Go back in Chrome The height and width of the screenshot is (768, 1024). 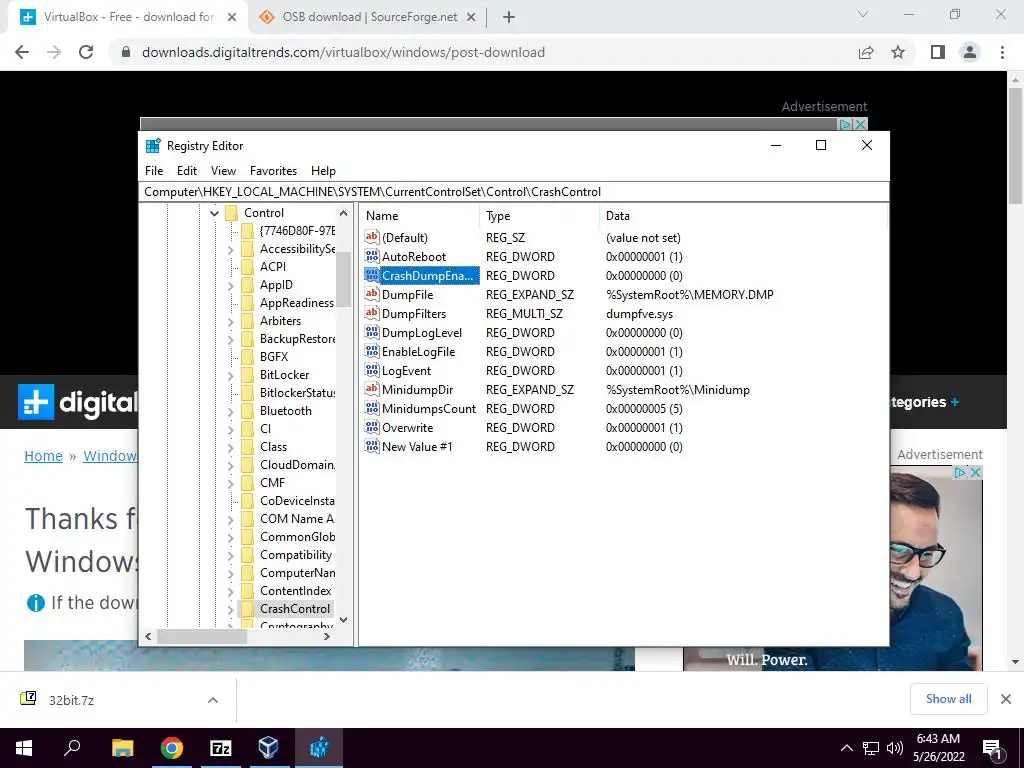[22, 52]
